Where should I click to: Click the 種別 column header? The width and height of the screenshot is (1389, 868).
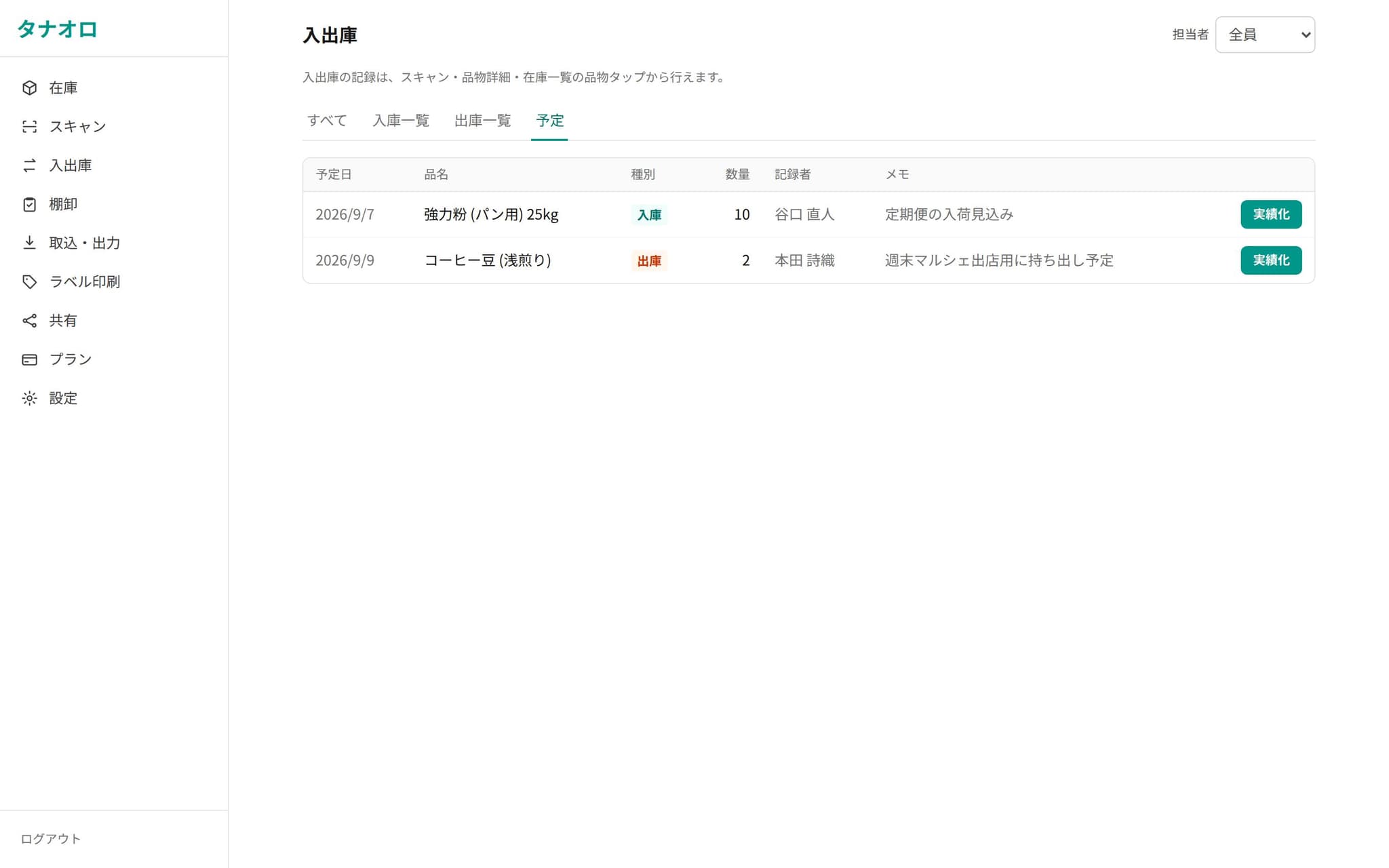click(643, 174)
